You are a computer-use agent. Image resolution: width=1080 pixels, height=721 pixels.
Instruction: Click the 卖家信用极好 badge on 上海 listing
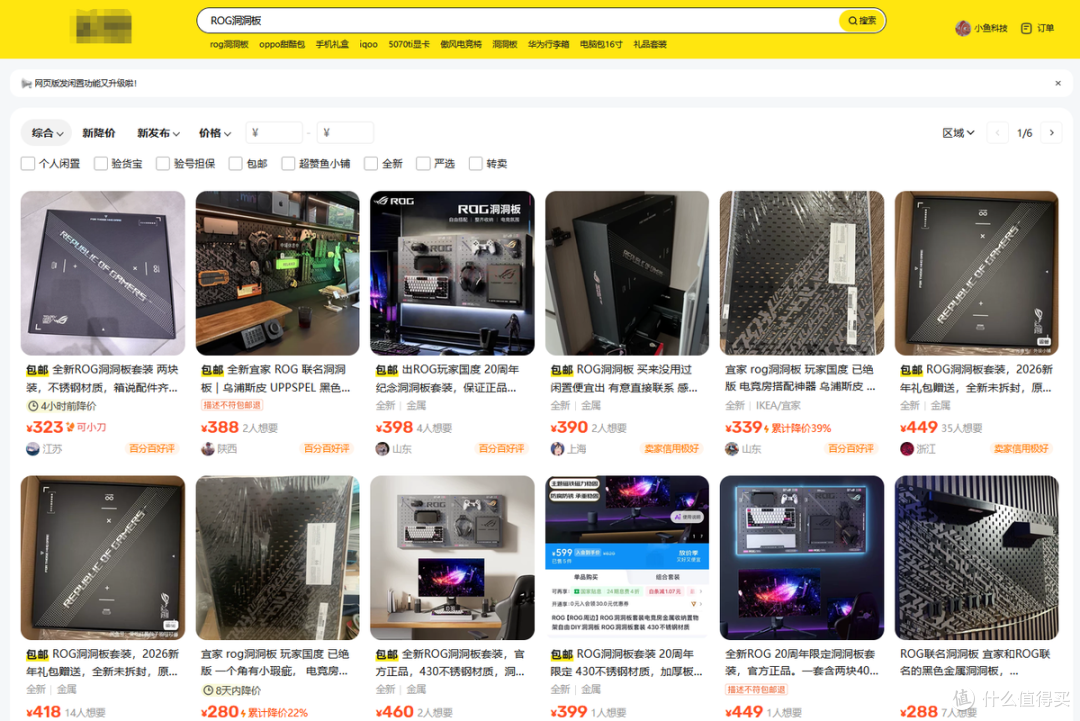click(672, 449)
